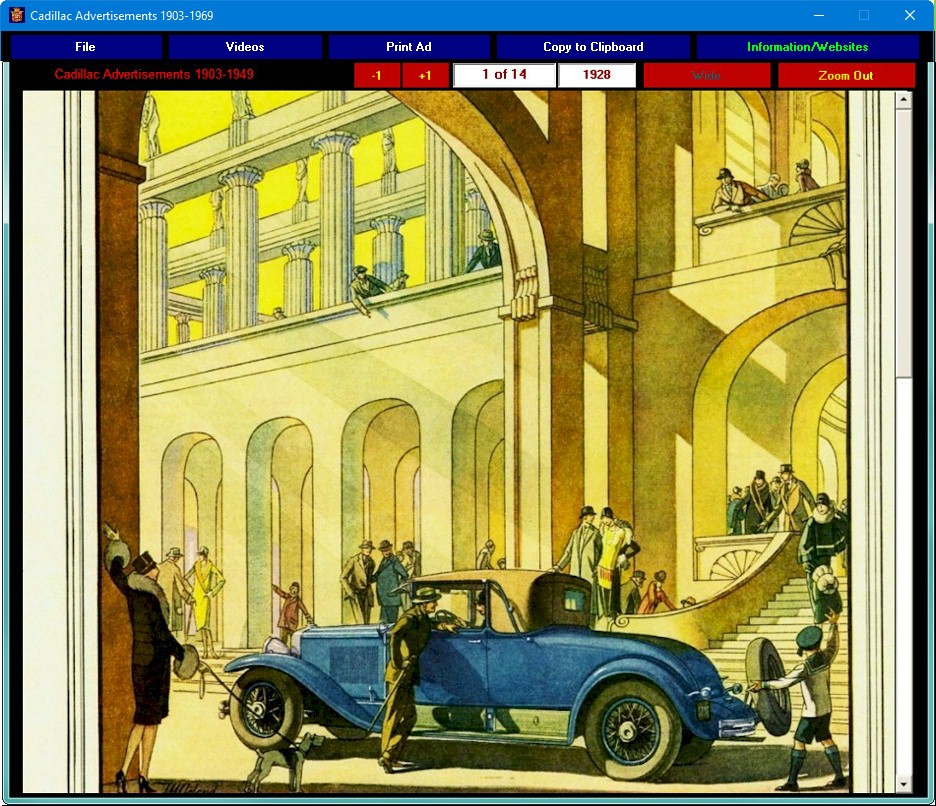
Task: Click the Cadillac ad illustration
Action: pos(458,442)
